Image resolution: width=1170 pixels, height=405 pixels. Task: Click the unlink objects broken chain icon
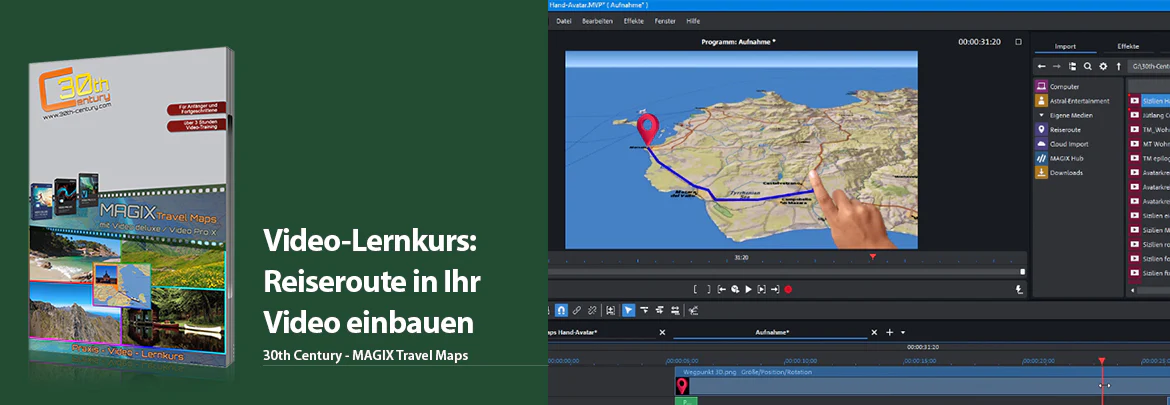pos(592,310)
